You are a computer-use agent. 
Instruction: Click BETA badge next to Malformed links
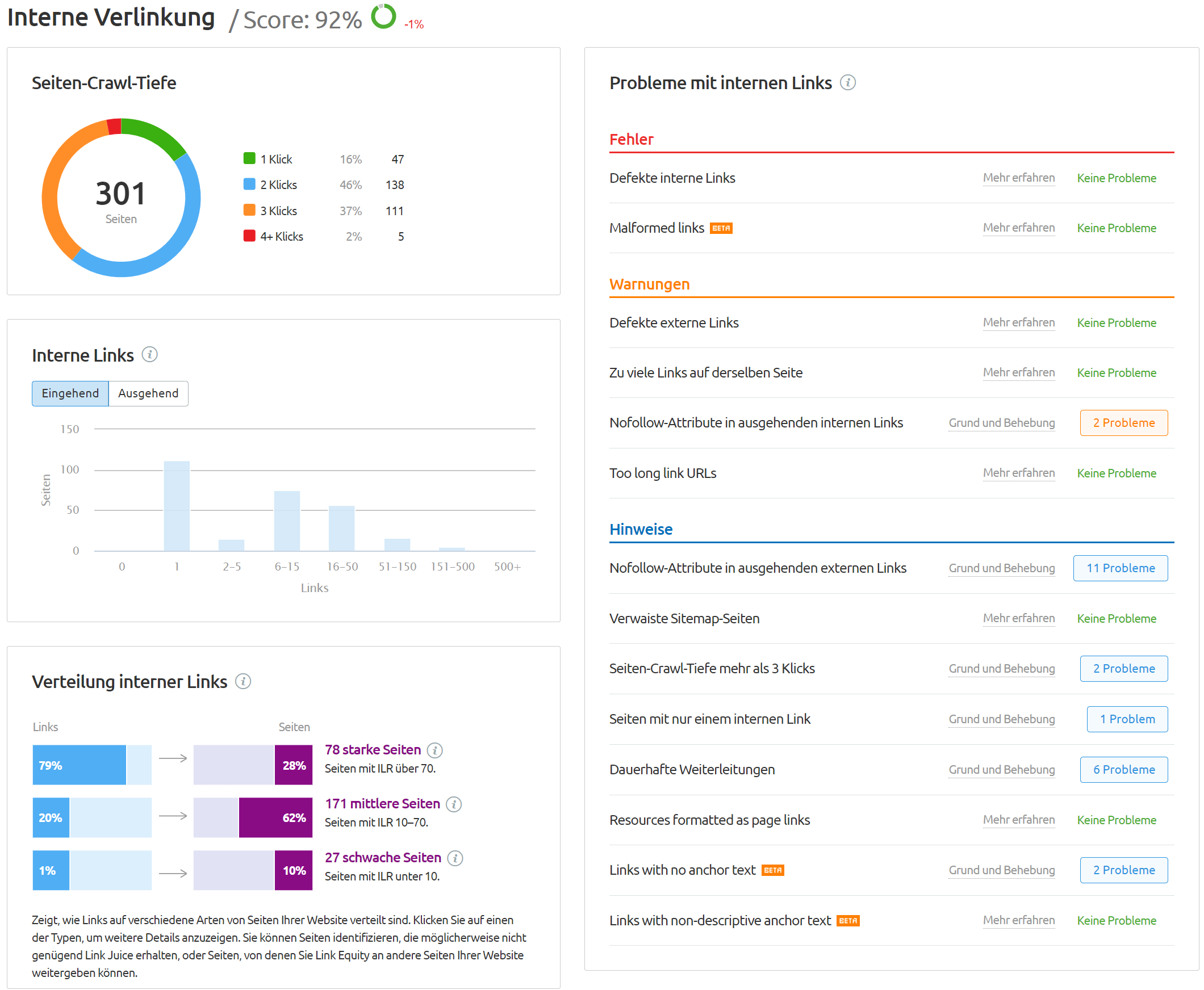coord(721,228)
